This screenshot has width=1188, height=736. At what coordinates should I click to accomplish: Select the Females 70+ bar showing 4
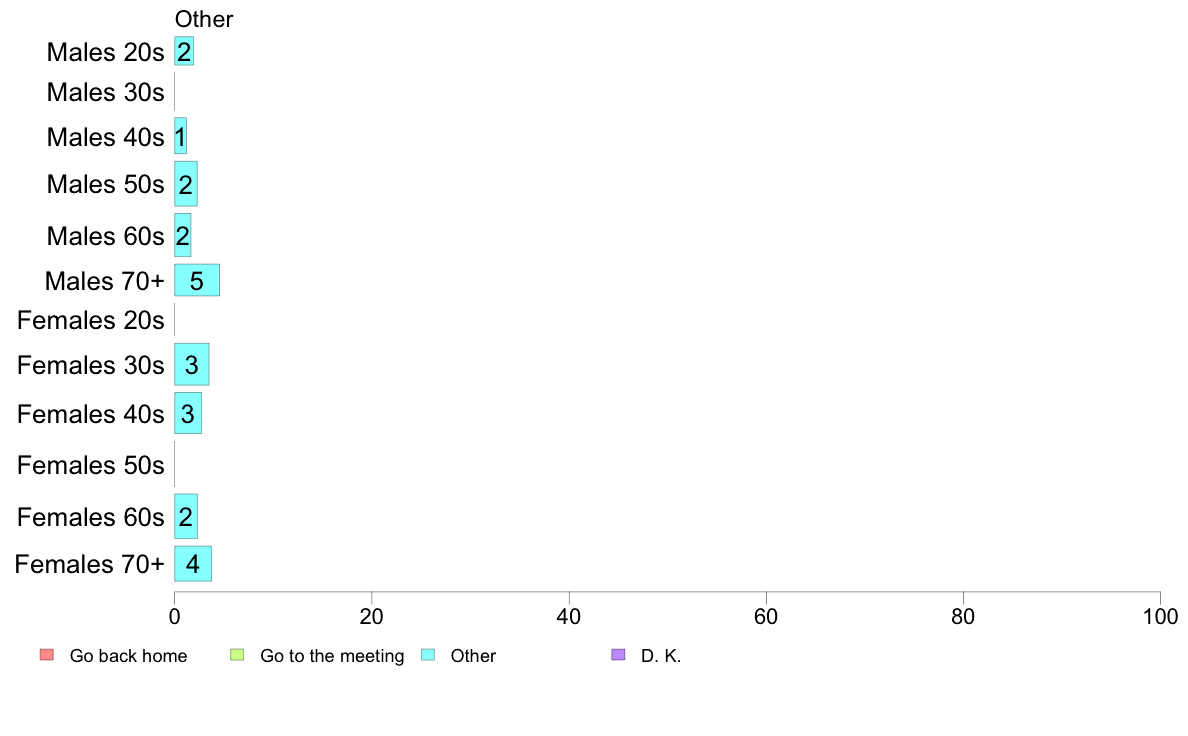[x=193, y=564]
